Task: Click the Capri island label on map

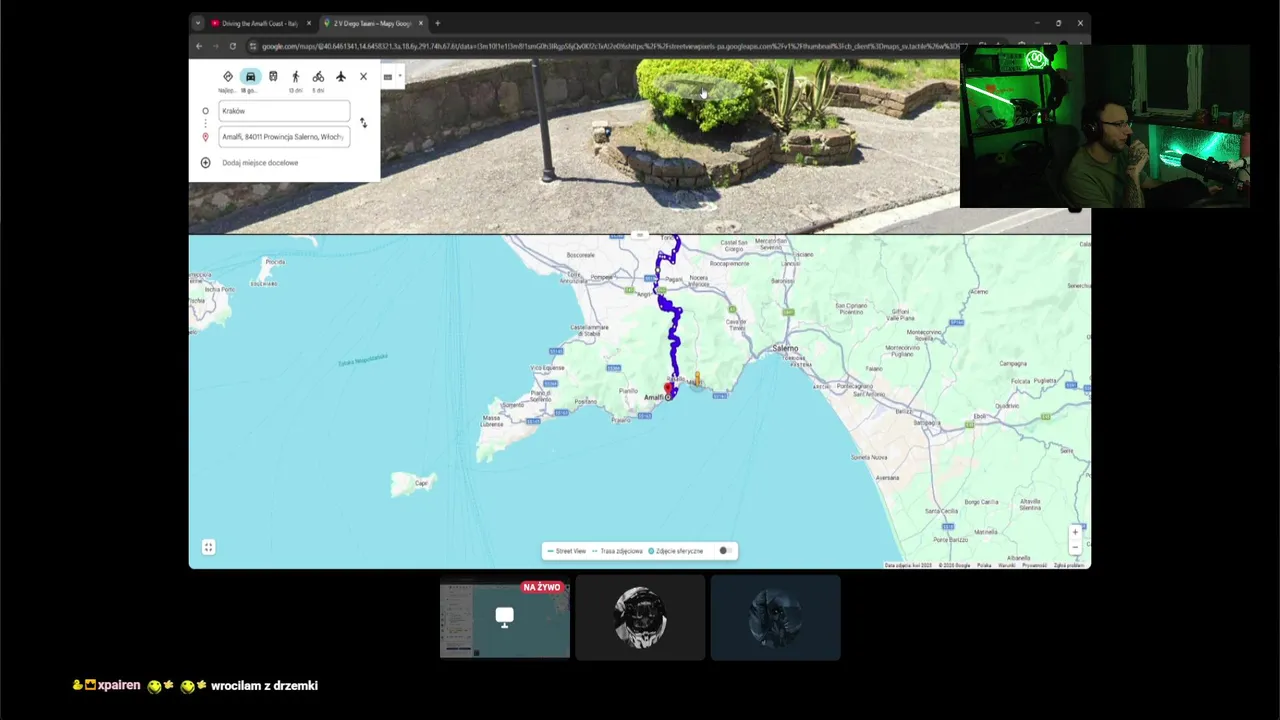Action: click(x=421, y=483)
